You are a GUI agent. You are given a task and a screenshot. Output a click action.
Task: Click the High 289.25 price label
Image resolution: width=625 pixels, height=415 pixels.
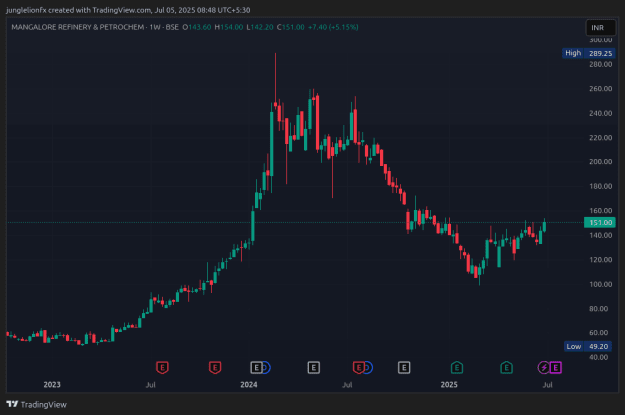tap(589, 53)
